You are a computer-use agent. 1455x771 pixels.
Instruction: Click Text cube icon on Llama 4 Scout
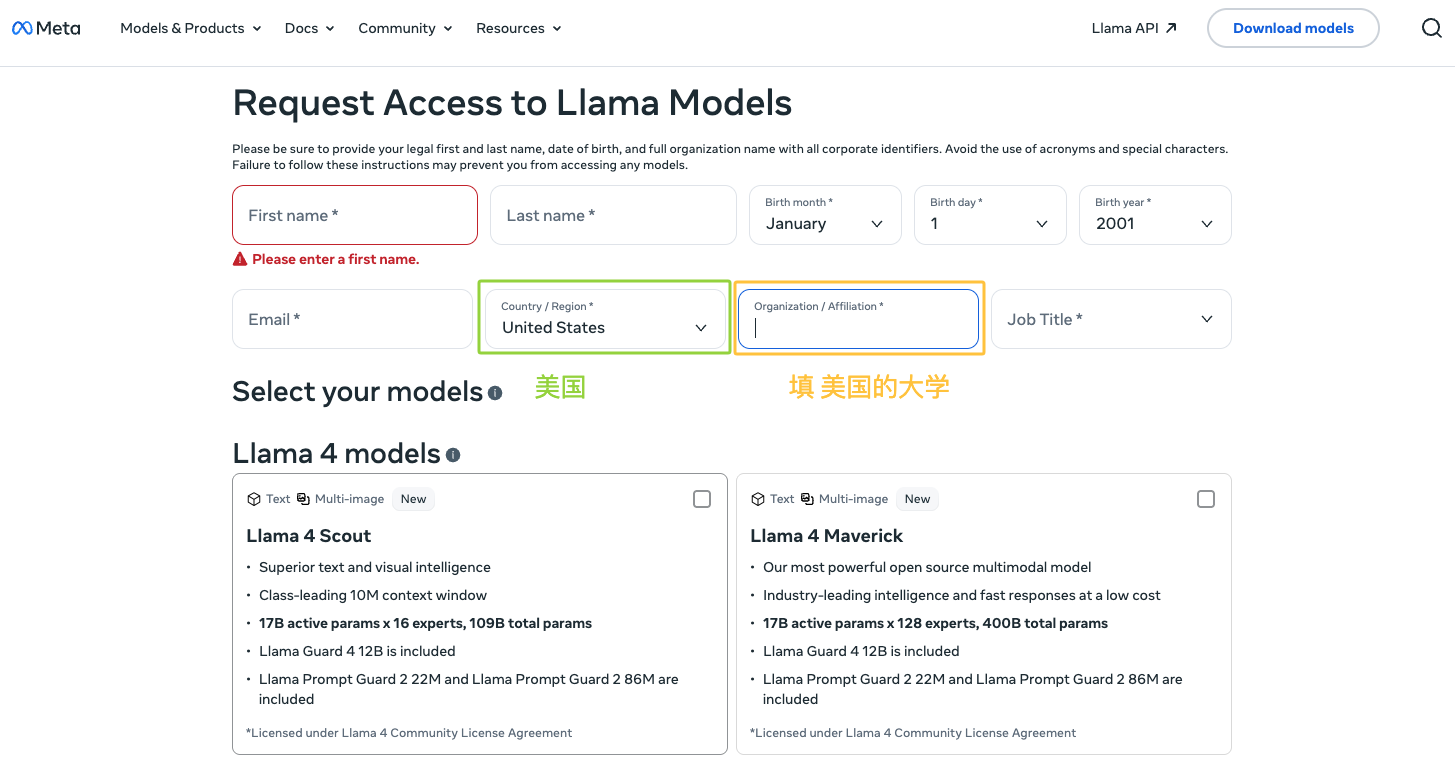pyautogui.click(x=254, y=499)
